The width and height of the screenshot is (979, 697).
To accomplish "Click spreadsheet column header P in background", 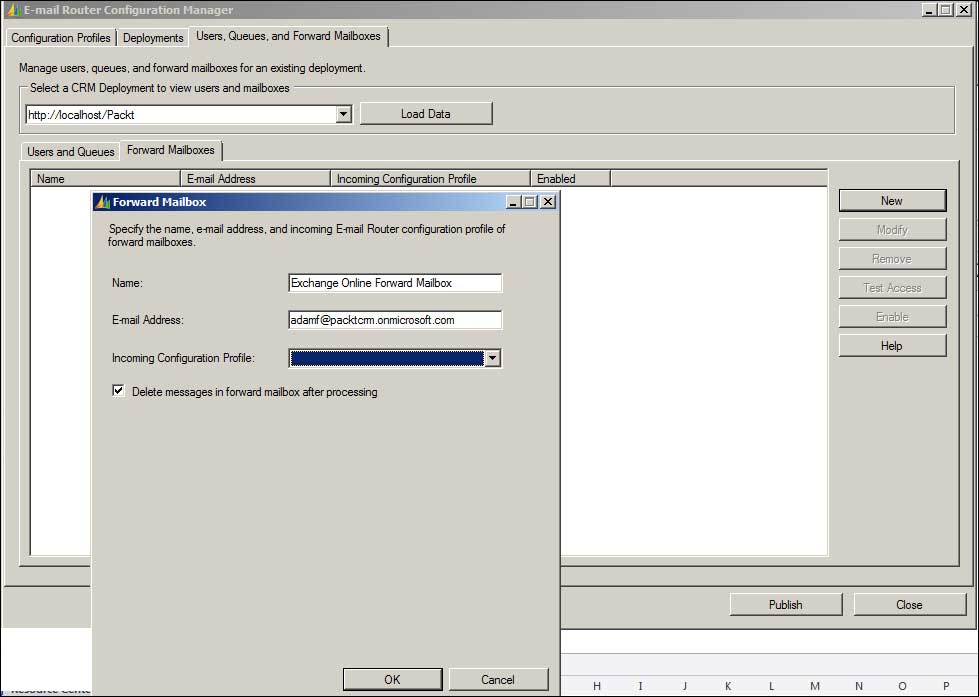I will tap(946, 686).
